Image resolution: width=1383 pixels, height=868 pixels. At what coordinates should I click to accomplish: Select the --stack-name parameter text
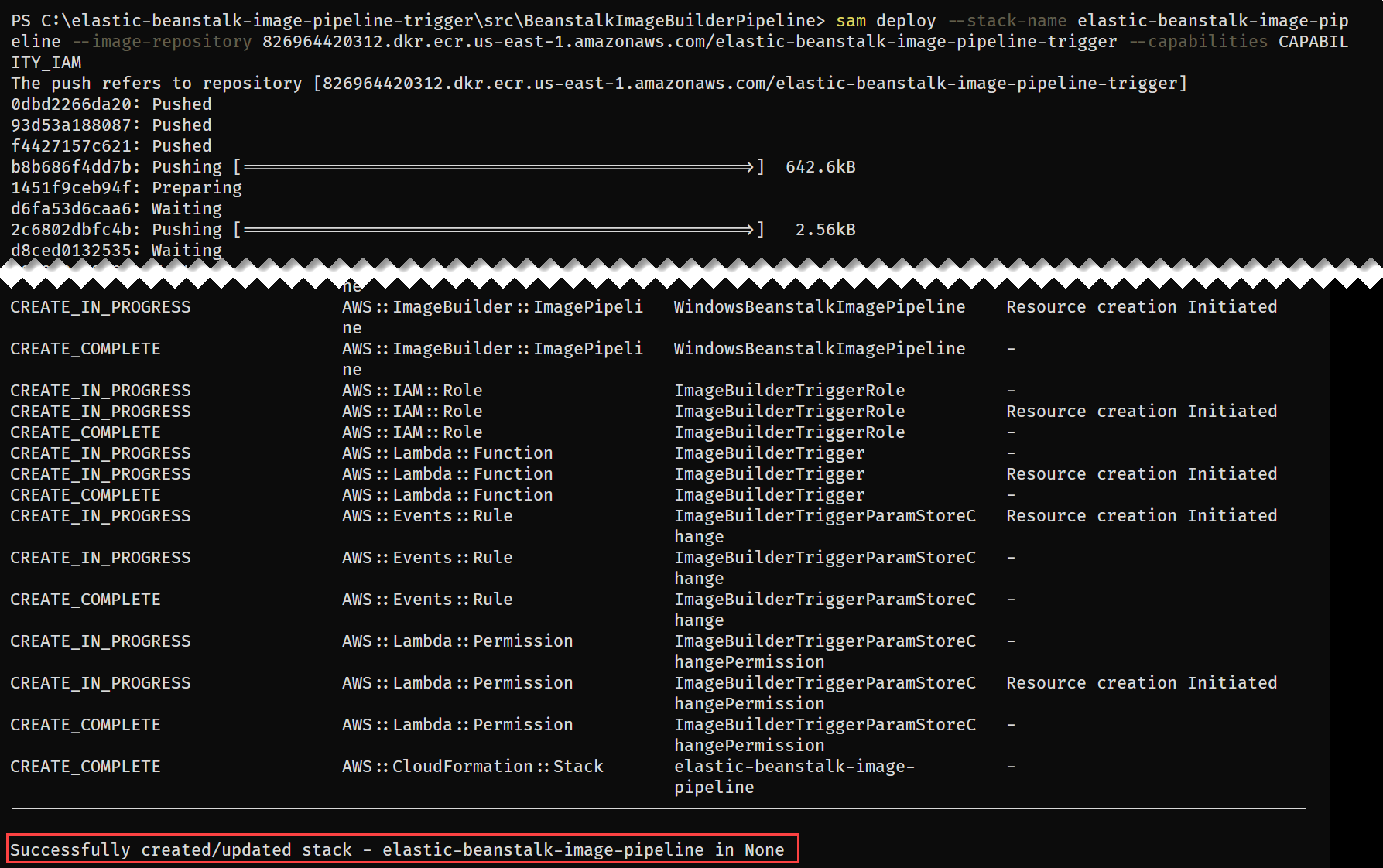click(1006, 20)
